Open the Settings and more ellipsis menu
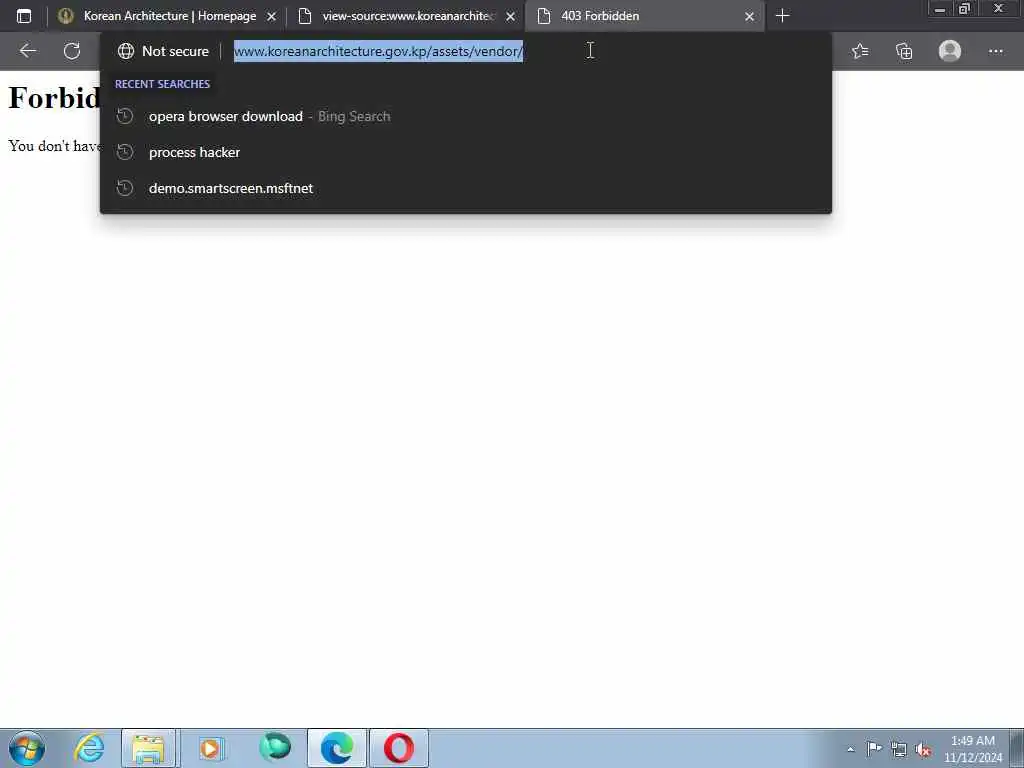Viewport: 1024px width, 768px height. [995, 51]
